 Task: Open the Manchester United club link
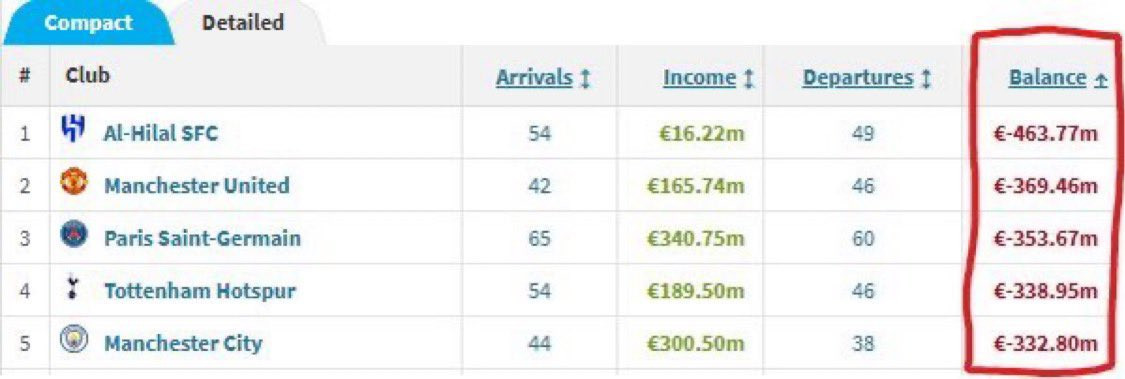point(197,186)
